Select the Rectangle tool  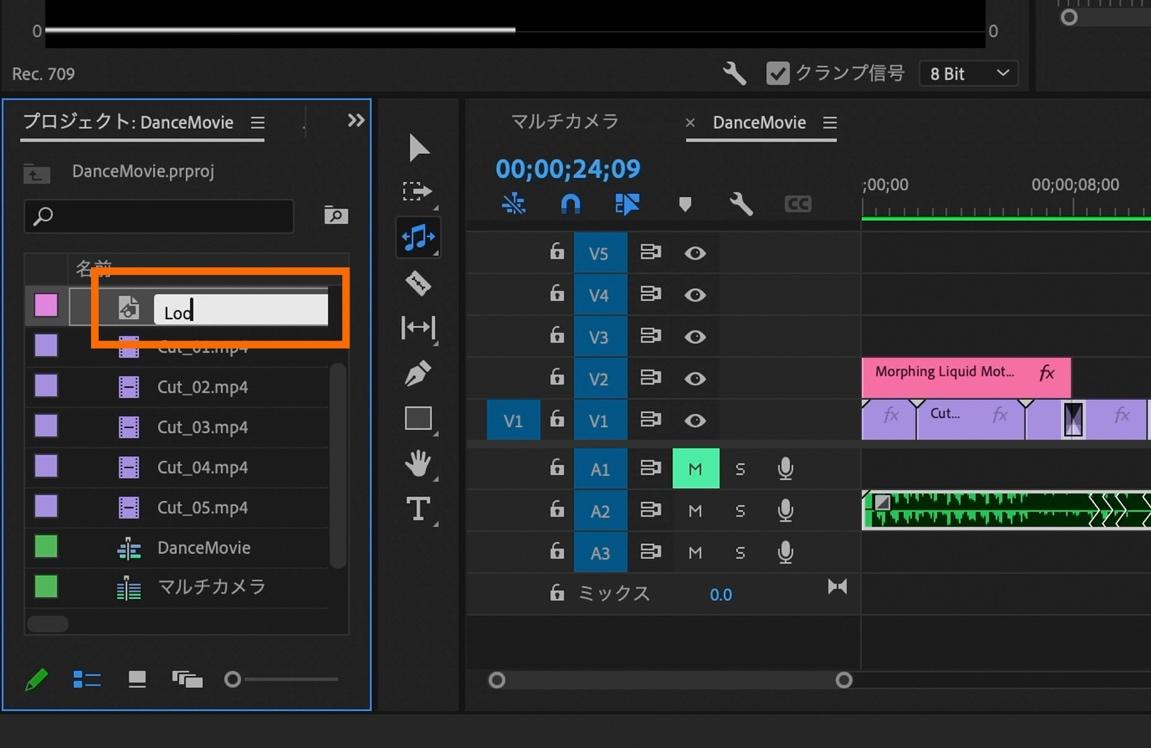click(418, 418)
